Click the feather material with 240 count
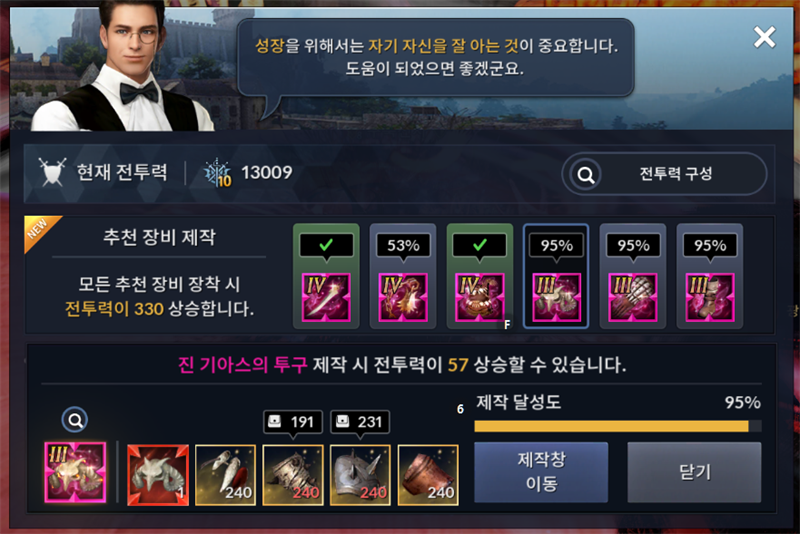The width and height of the screenshot is (800, 534). (226, 475)
